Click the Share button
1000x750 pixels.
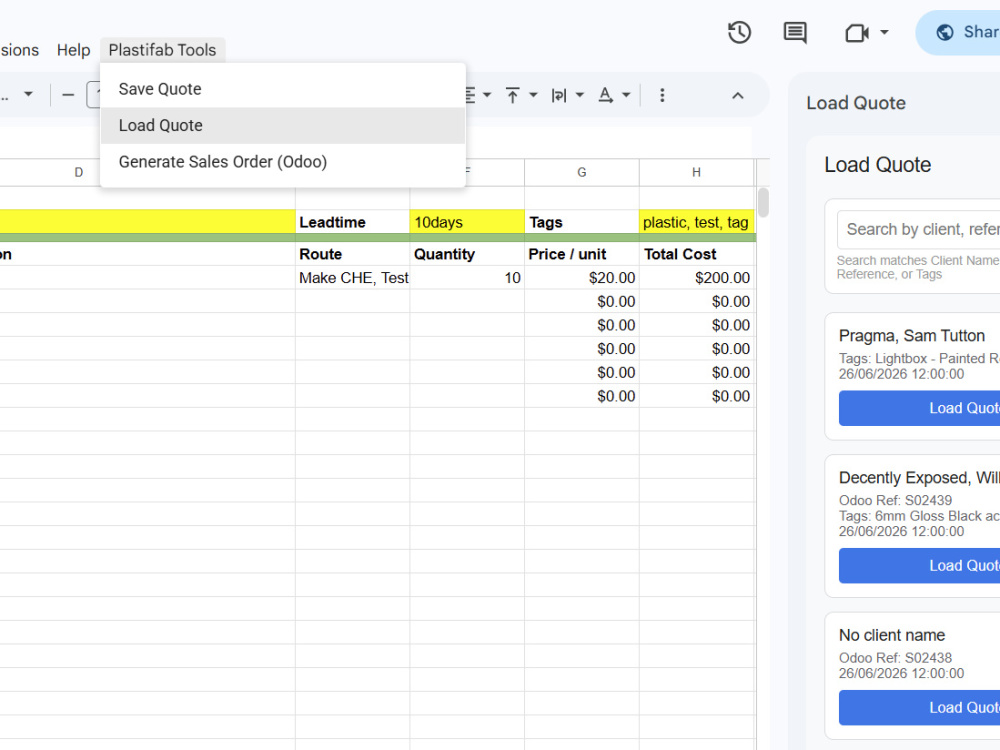960,33
